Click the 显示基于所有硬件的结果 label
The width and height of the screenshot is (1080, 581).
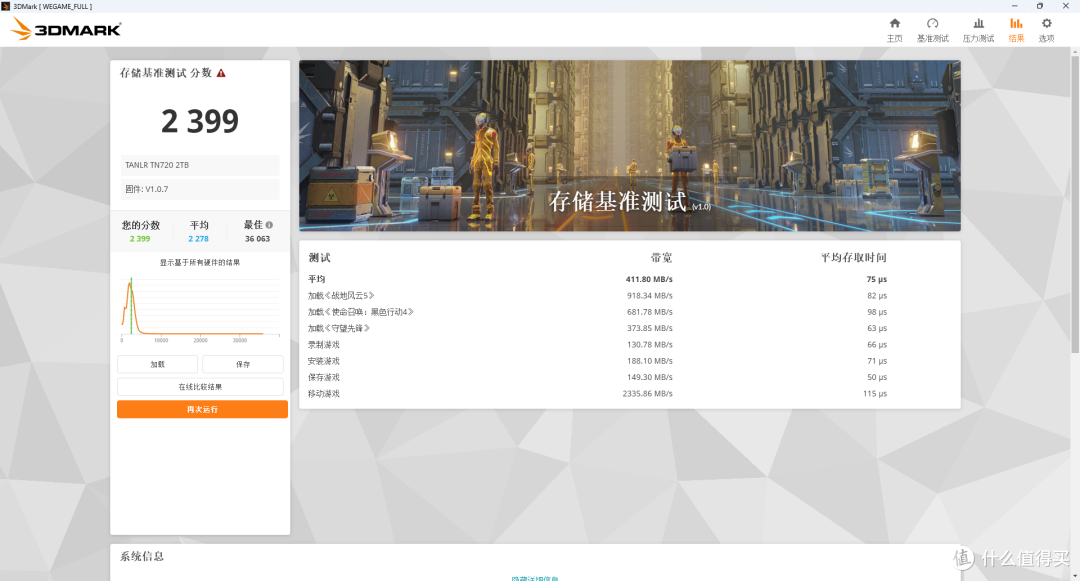tap(200, 262)
